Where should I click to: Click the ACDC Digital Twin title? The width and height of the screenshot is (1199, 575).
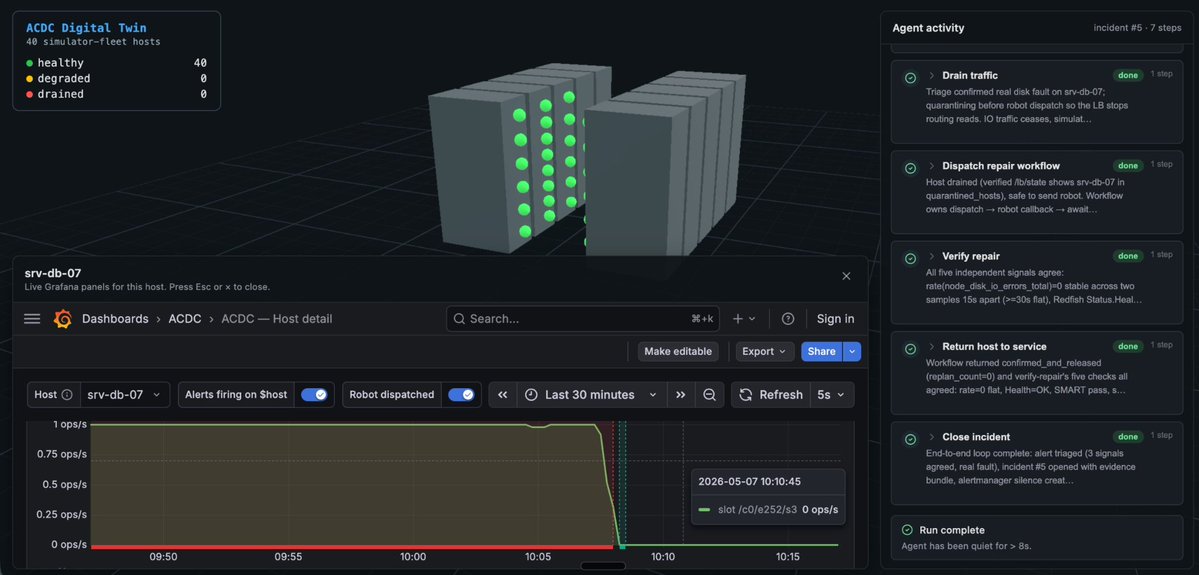click(x=86, y=28)
